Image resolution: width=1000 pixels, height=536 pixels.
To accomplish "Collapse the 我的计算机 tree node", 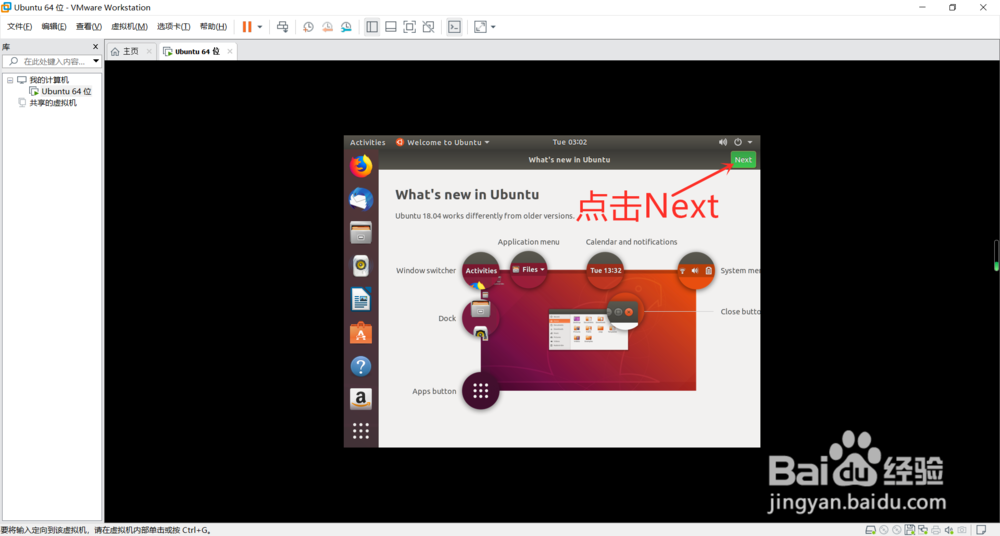I will pos(10,80).
